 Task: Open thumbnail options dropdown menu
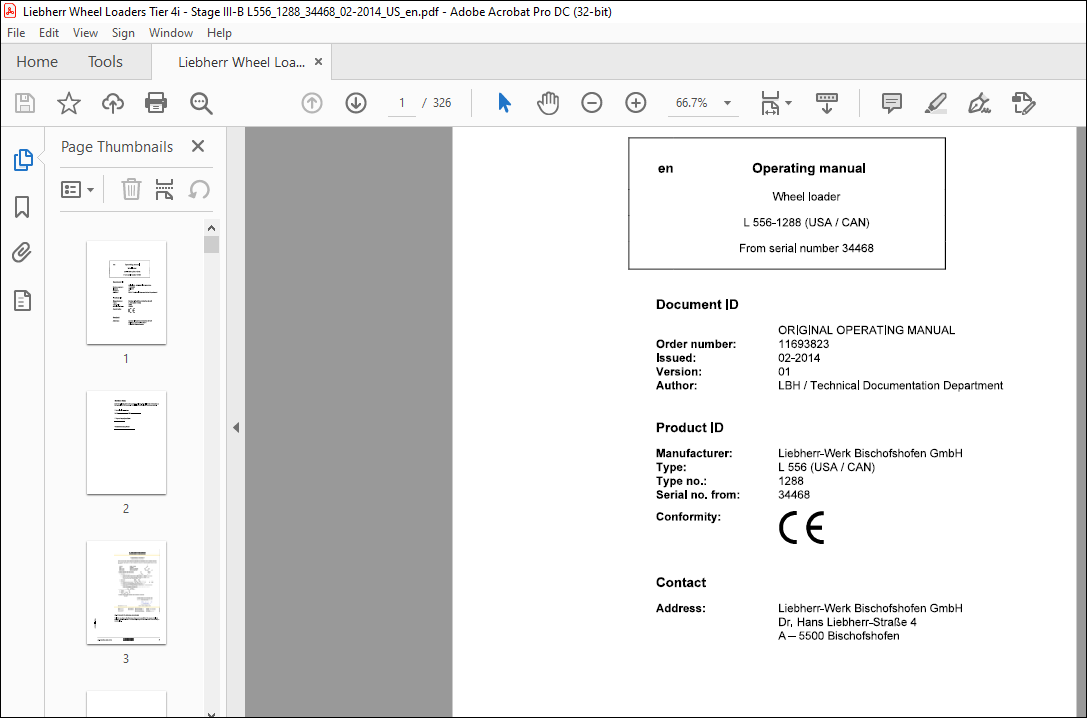(78, 189)
